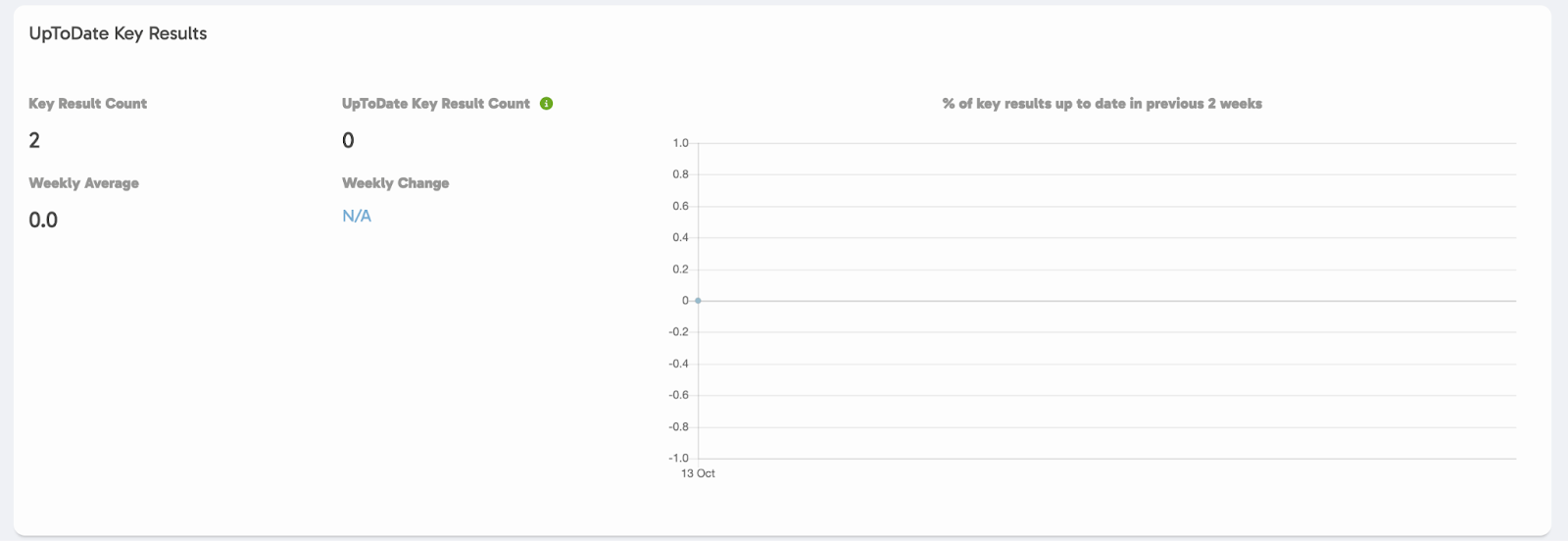
Task: Click the N/A weekly change link
Action: tap(357, 217)
